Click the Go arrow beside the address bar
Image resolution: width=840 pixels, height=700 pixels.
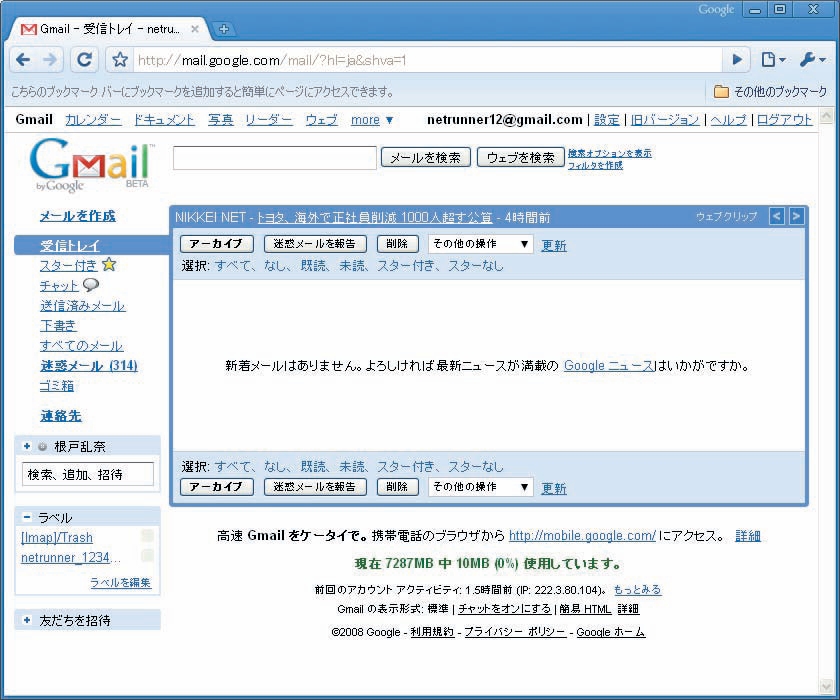[x=737, y=59]
